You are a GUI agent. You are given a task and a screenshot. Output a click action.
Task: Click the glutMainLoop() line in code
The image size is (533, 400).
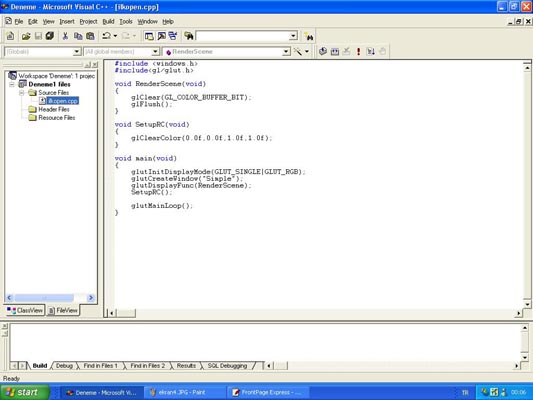(162, 206)
